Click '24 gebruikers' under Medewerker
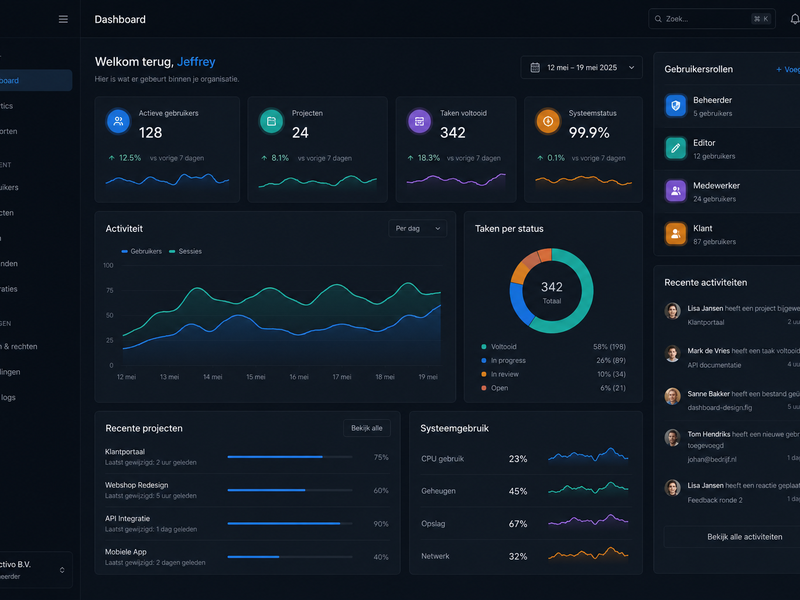This screenshot has height=600, width=800. tap(714, 199)
